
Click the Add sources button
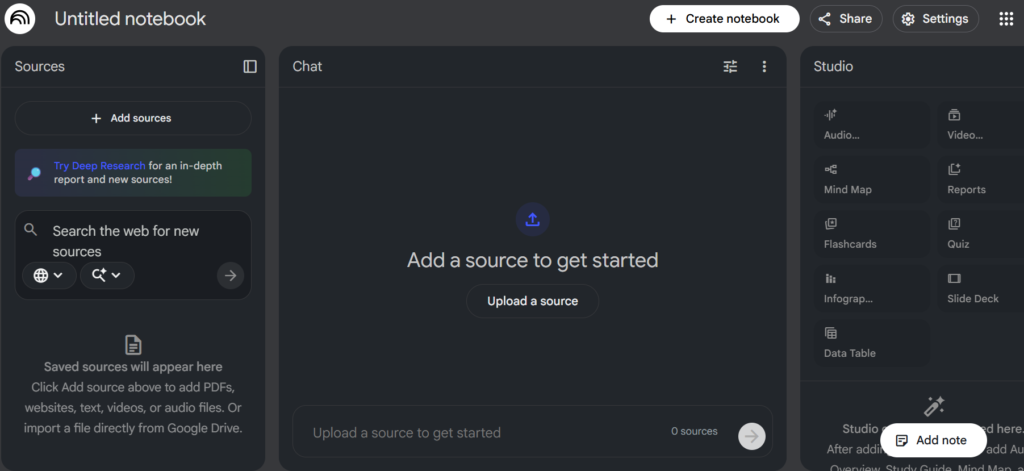tap(132, 118)
